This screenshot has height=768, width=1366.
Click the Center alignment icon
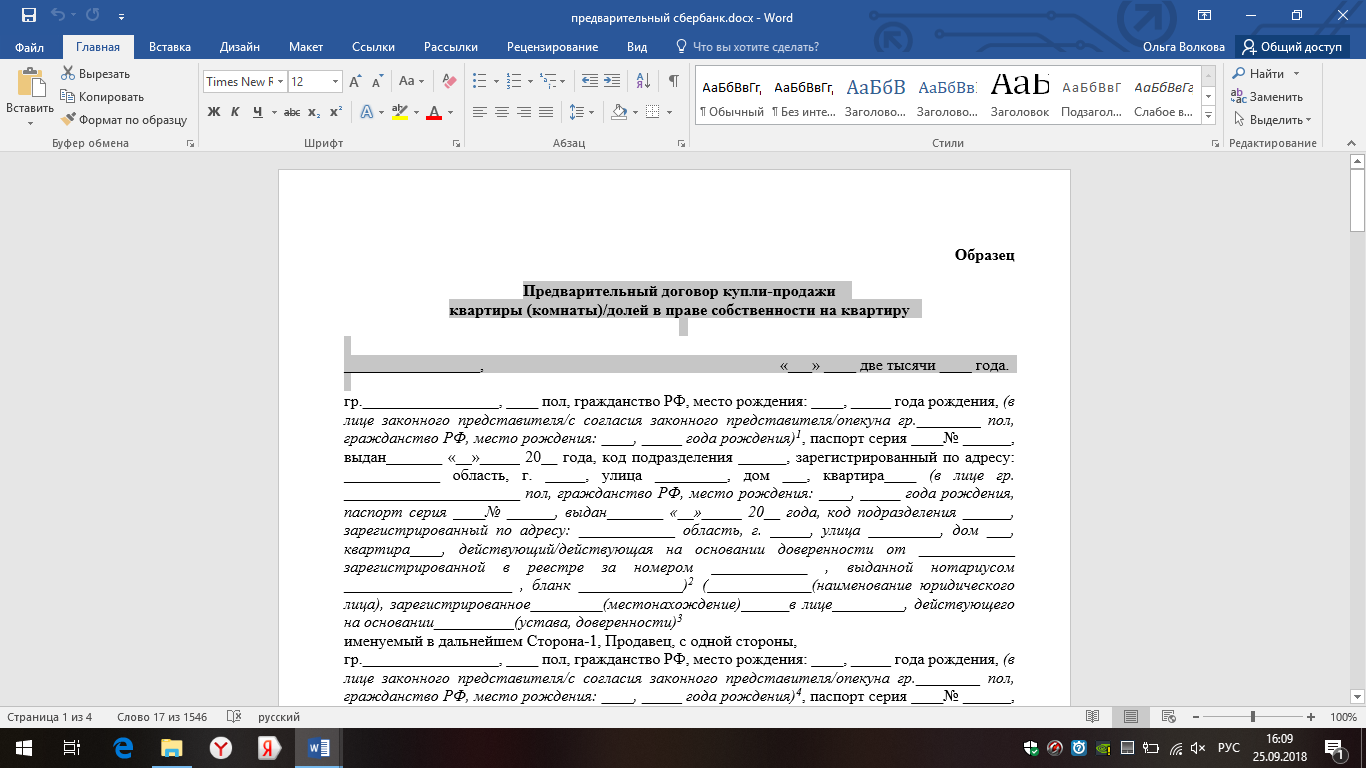point(501,112)
